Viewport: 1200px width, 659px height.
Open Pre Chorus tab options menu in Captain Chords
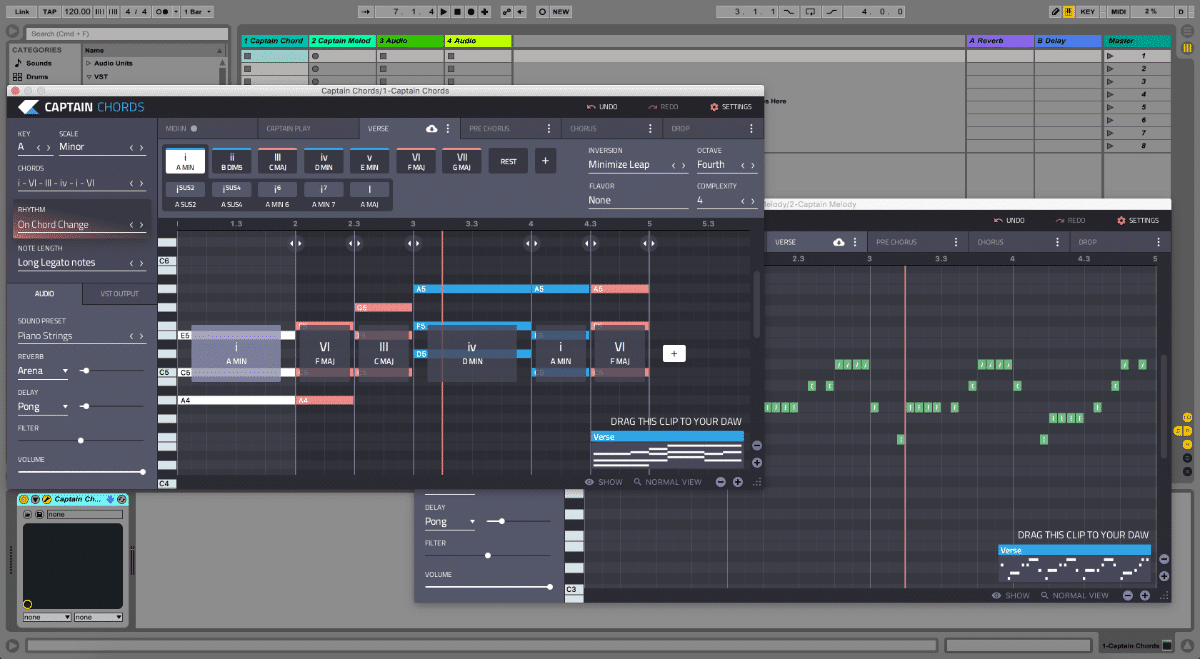click(549, 129)
